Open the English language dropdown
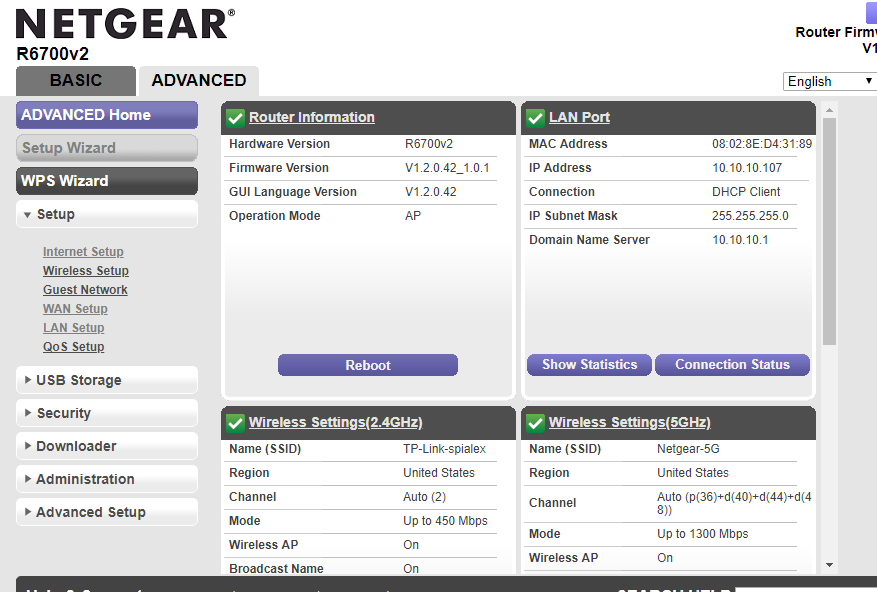877x592 pixels. (x=828, y=80)
